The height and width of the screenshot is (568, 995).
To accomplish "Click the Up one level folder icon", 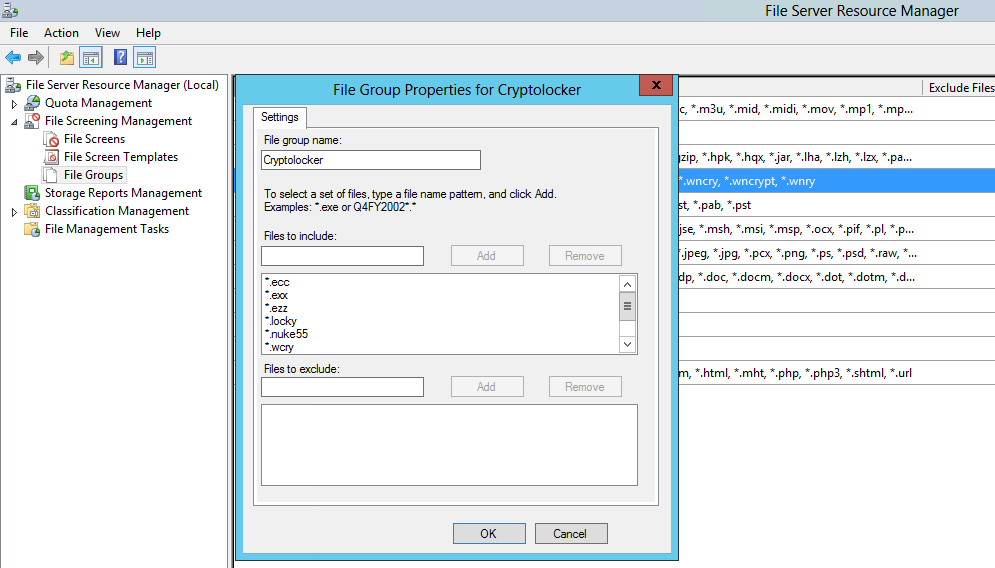I will click(67, 58).
